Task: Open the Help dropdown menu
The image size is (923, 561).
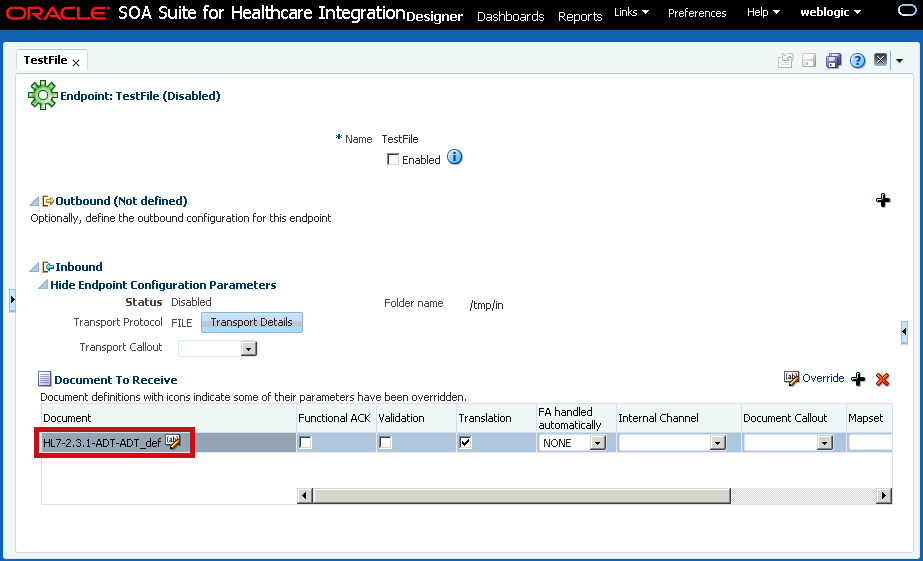Action: pyautogui.click(x=763, y=12)
